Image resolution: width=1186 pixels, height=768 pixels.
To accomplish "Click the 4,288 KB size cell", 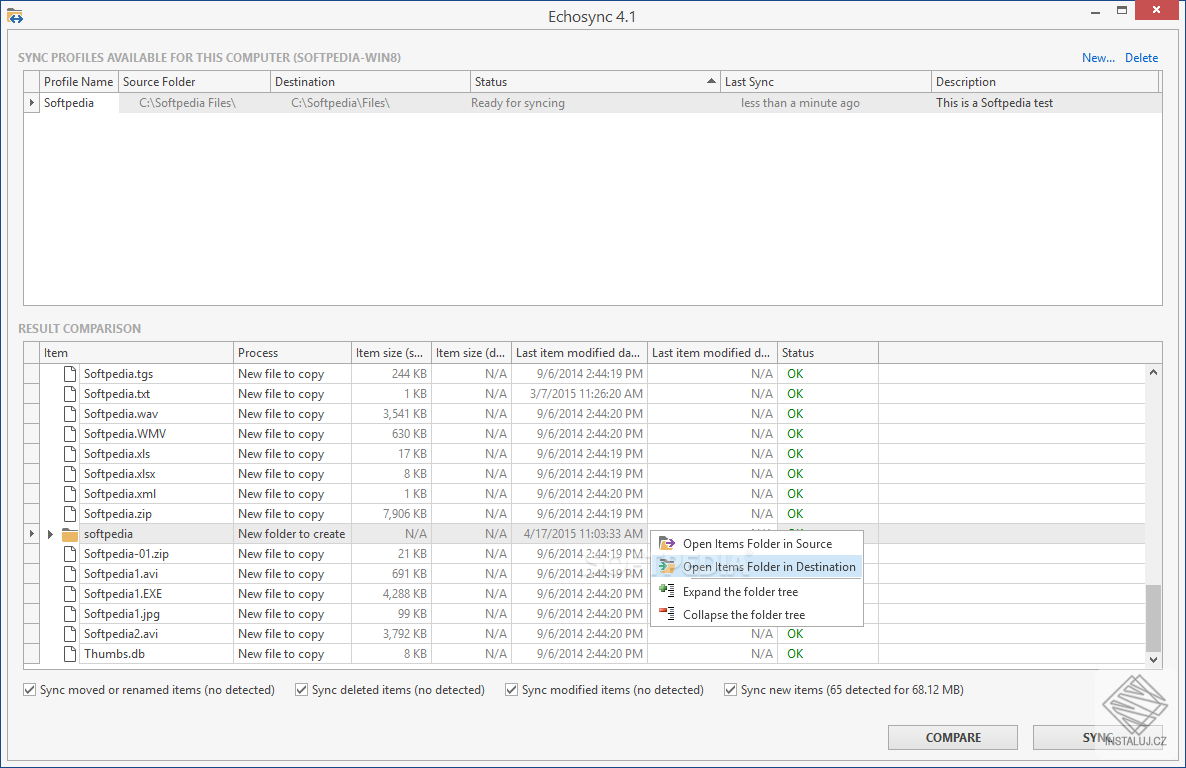I will 391,594.
